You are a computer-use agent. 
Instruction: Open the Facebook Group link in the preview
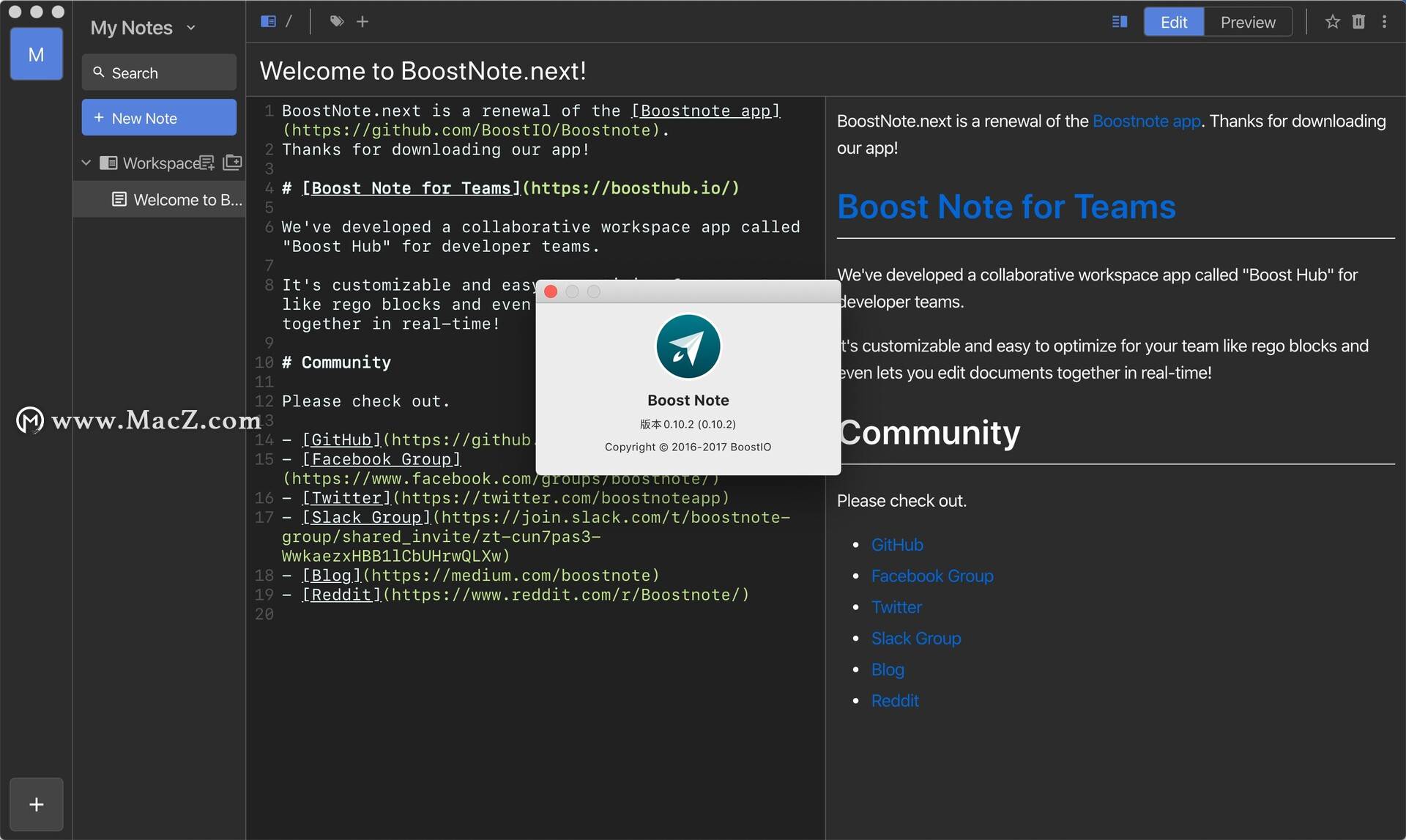(x=932, y=576)
